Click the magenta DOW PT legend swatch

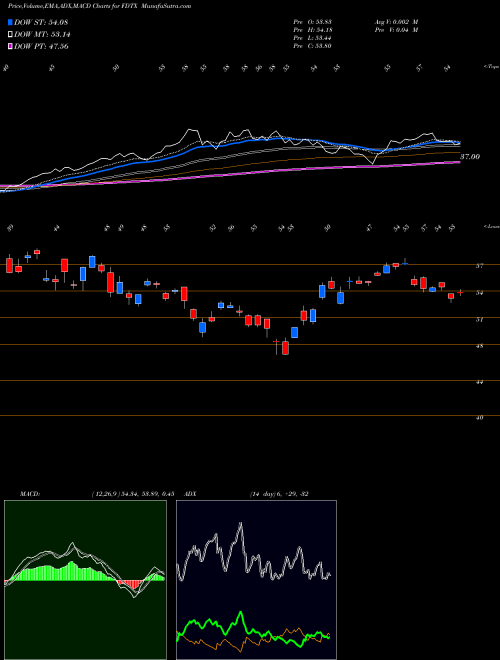point(11,46)
